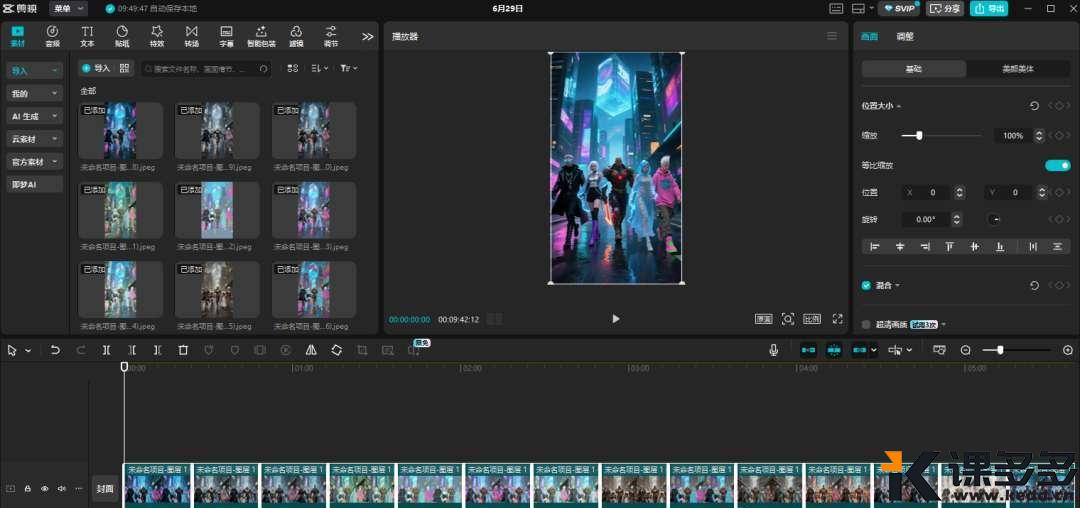The height and width of the screenshot is (508, 1080).
Task: Expand the 导入 sidebar category
Action: point(34,70)
